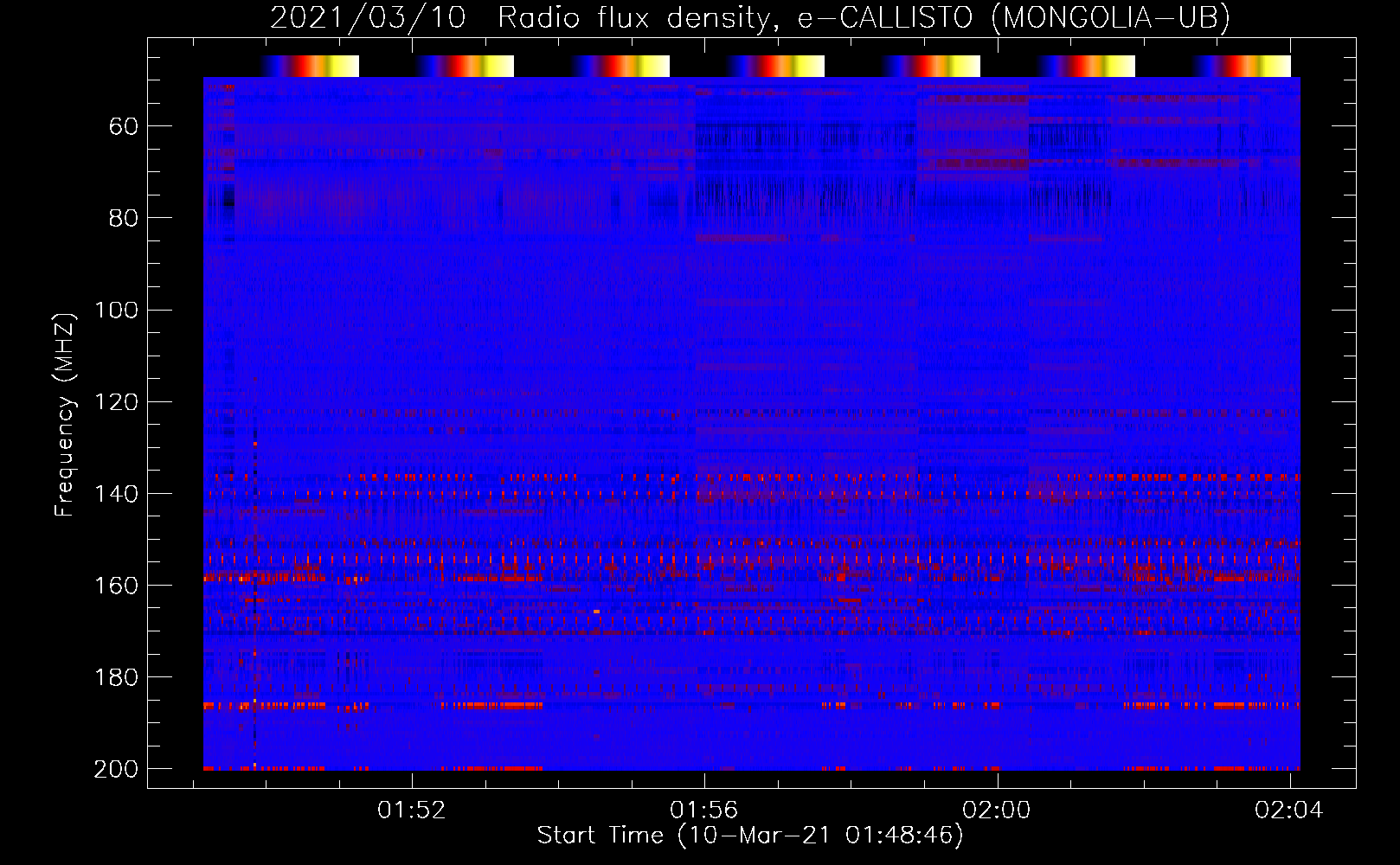Click the 100 MHz frequency tick label
The height and width of the screenshot is (865, 1400).
(116, 310)
